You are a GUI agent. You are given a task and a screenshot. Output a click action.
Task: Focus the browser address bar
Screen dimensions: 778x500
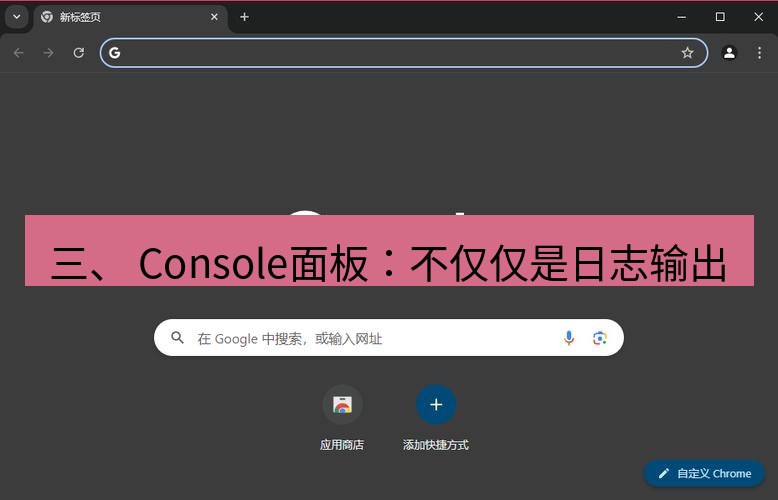point(403,53)
